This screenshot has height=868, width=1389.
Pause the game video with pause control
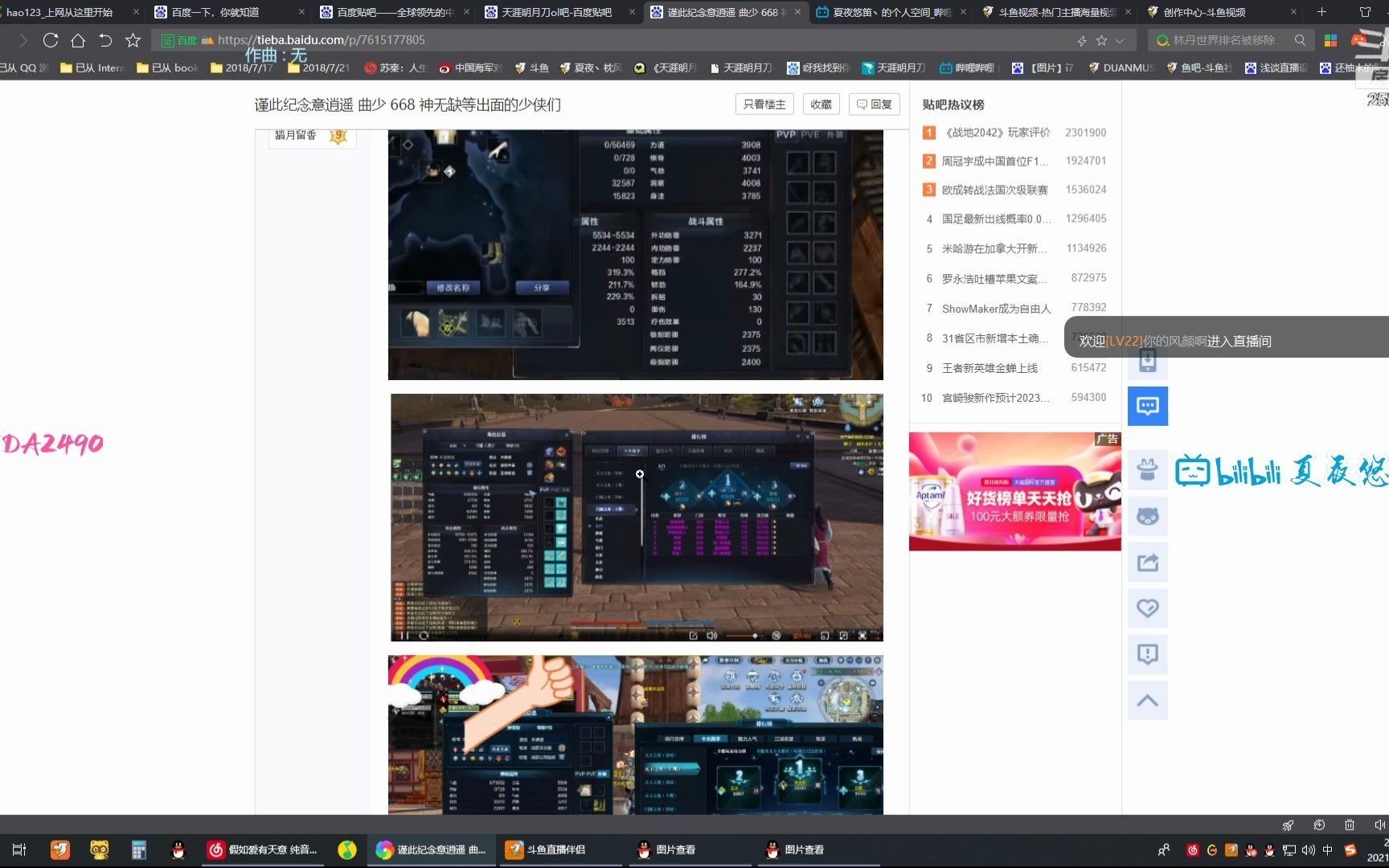point(404,636)
